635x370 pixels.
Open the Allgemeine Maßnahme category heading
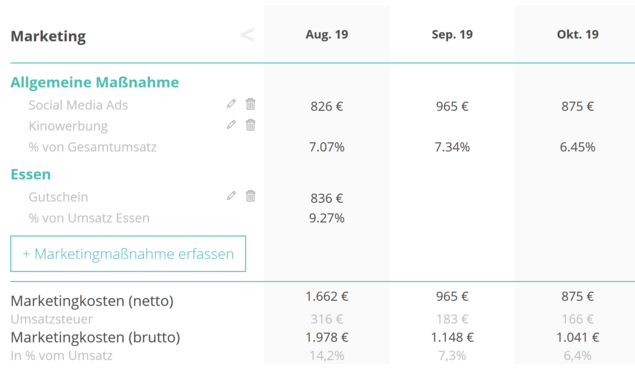[x=95, y=82]
